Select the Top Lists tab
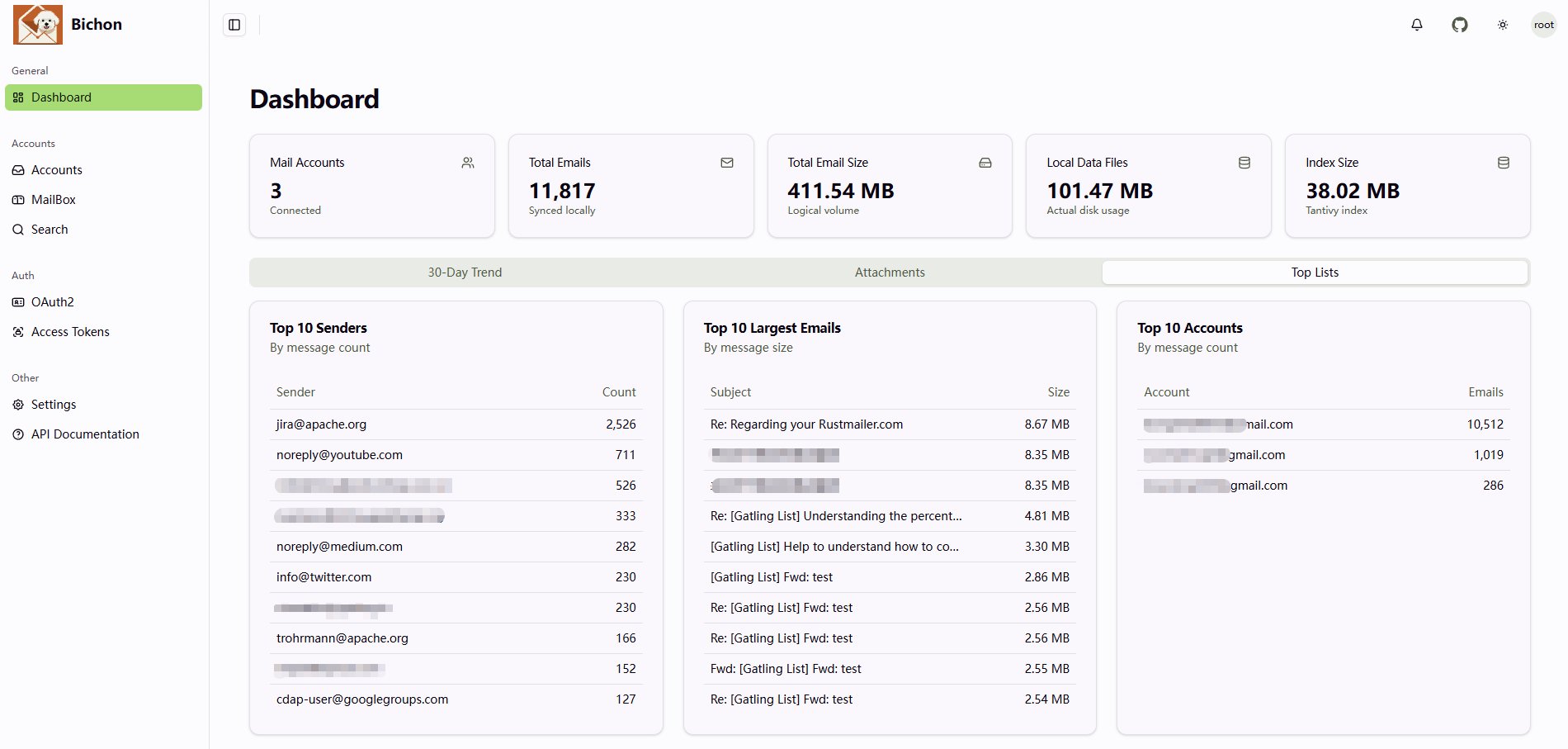The image size is (1568, 749). pos(1315,273)
